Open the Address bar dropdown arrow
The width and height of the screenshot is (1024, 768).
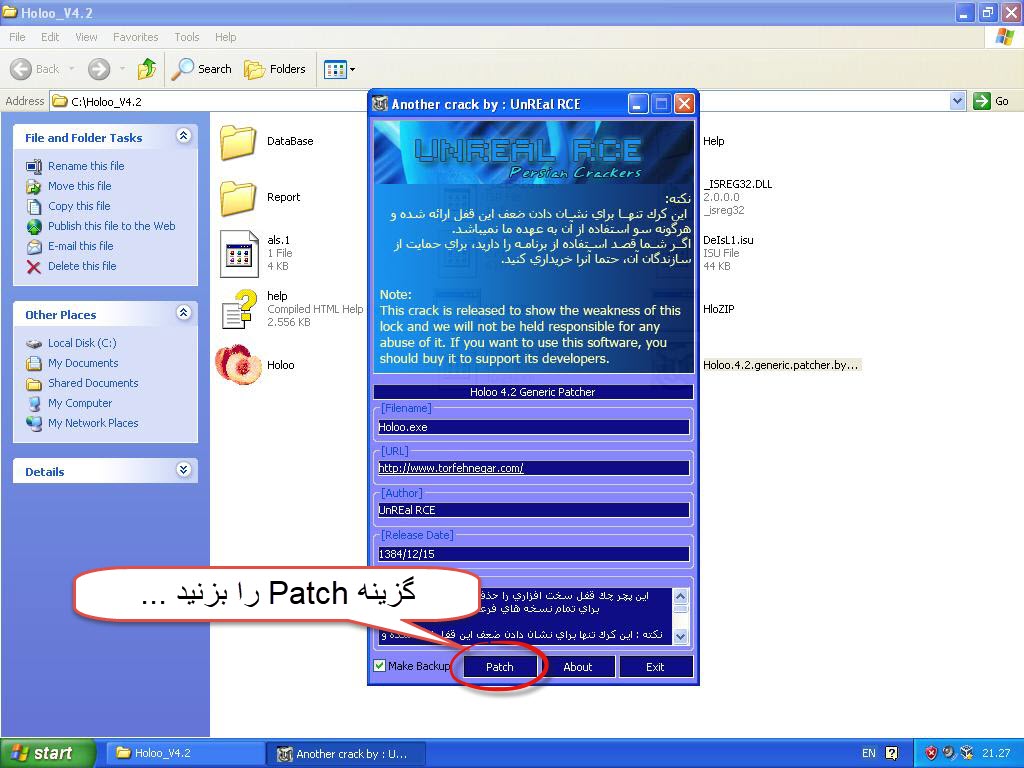pyautogui.click(x=957, y=101)
